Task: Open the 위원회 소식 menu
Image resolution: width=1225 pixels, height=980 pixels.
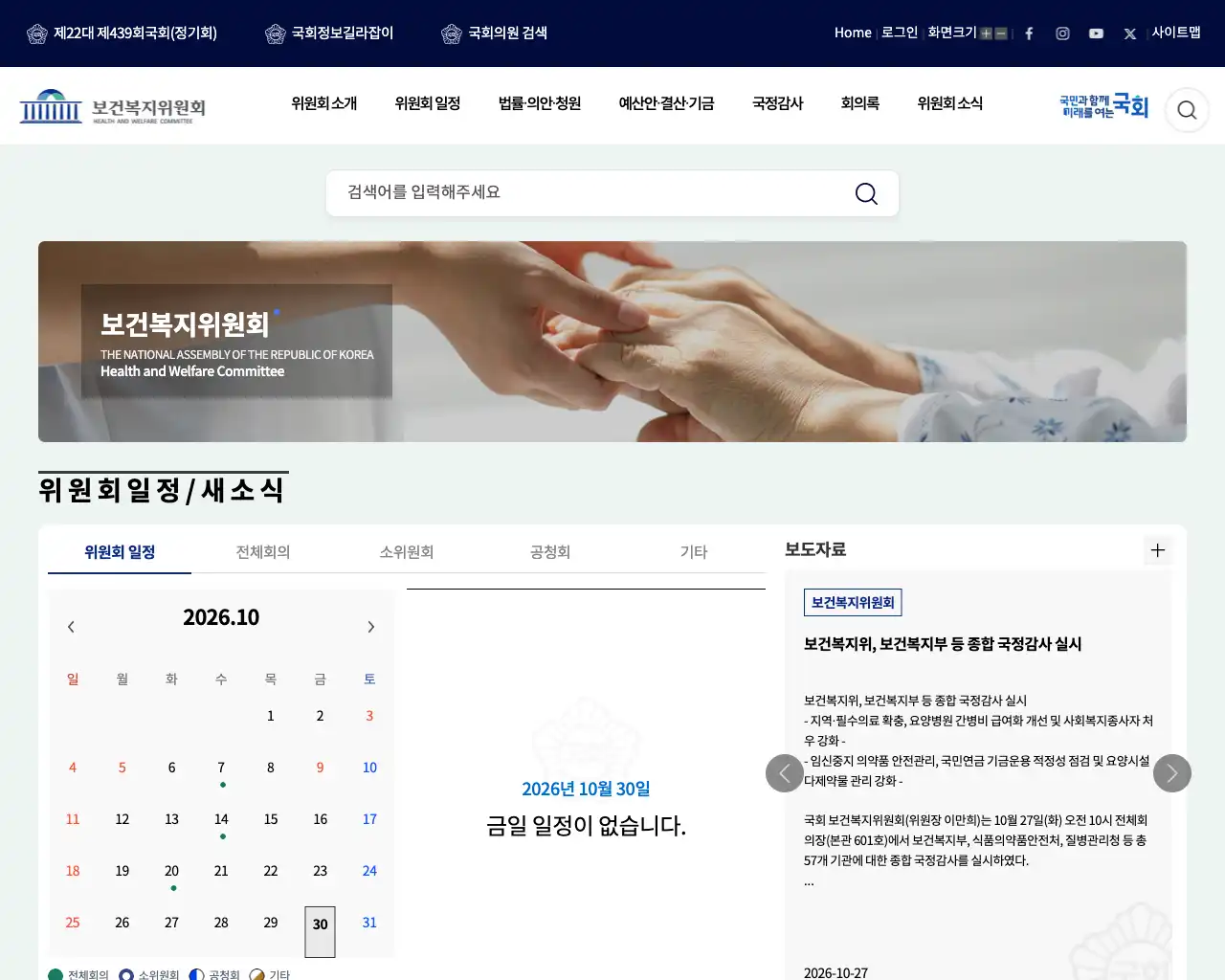Action: tap(950, 103)
